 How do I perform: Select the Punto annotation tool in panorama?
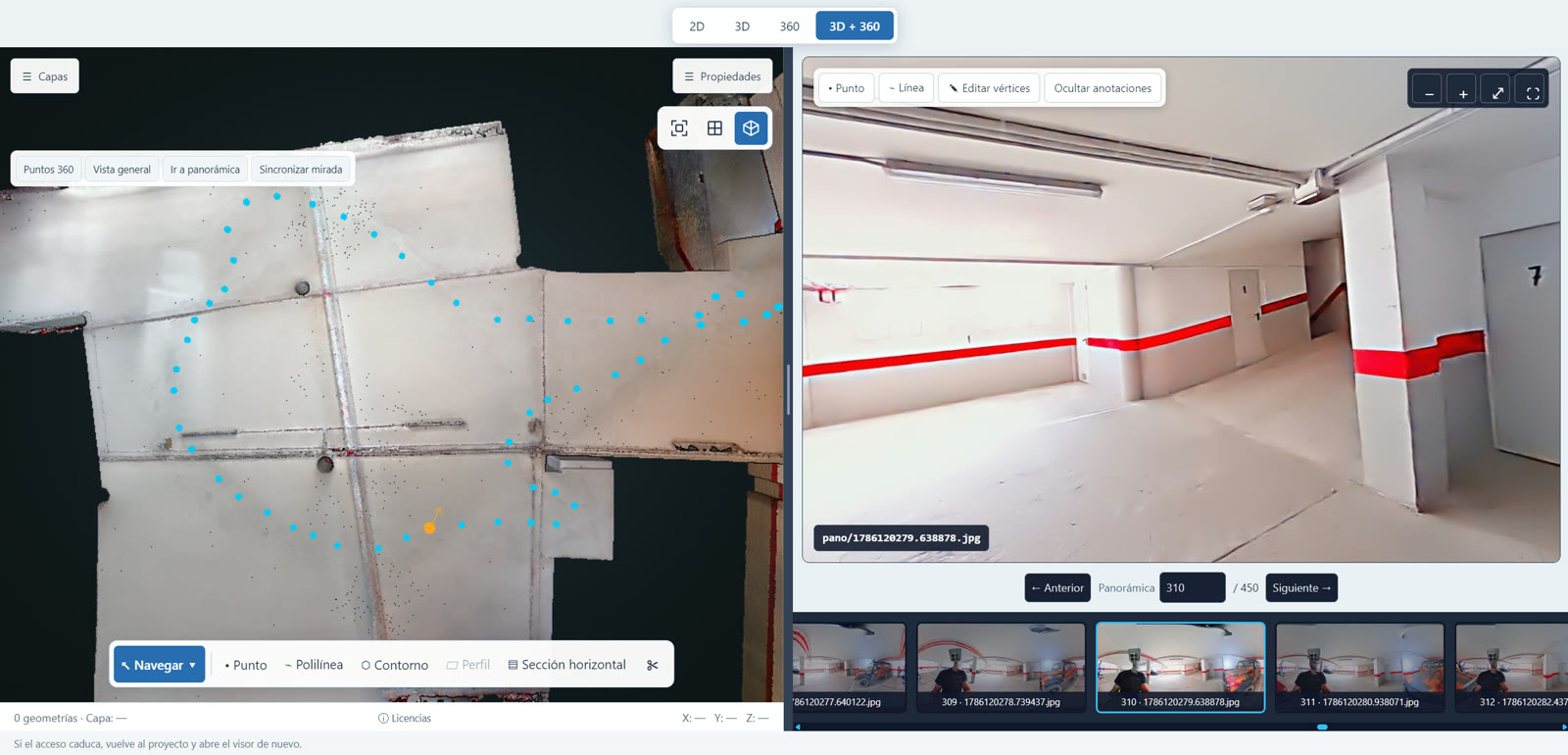coord(846,88)
